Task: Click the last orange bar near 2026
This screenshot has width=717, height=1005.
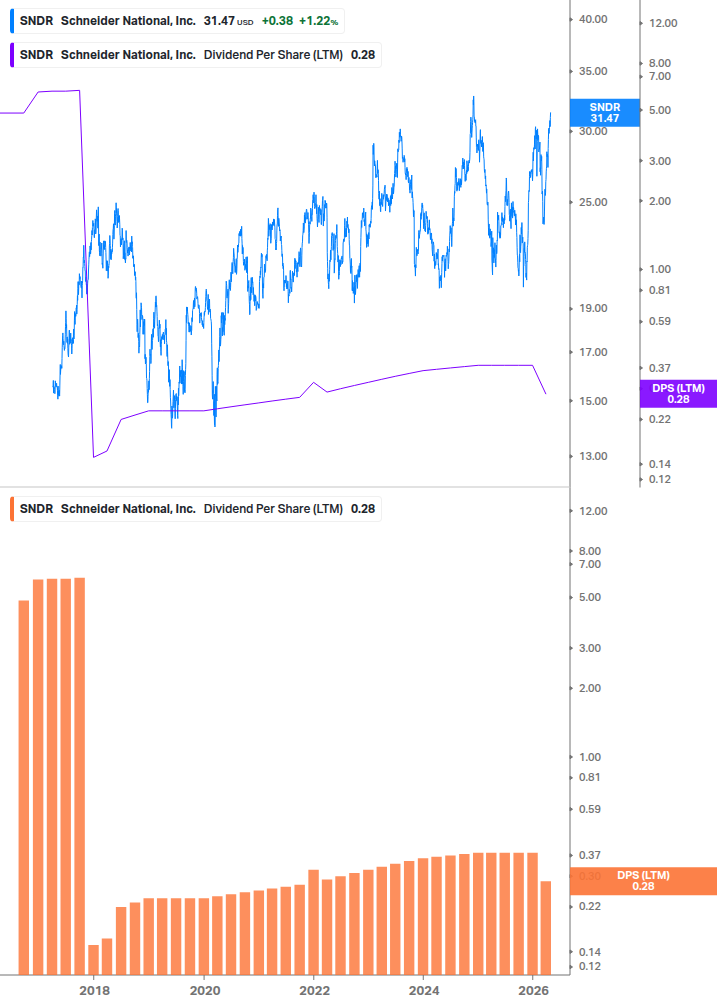Action: pyautogui.click(x=546, y=928)
